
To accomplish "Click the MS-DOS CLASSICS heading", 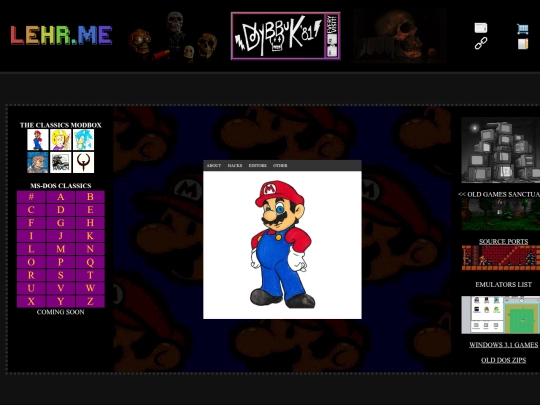I will point(61,186).
